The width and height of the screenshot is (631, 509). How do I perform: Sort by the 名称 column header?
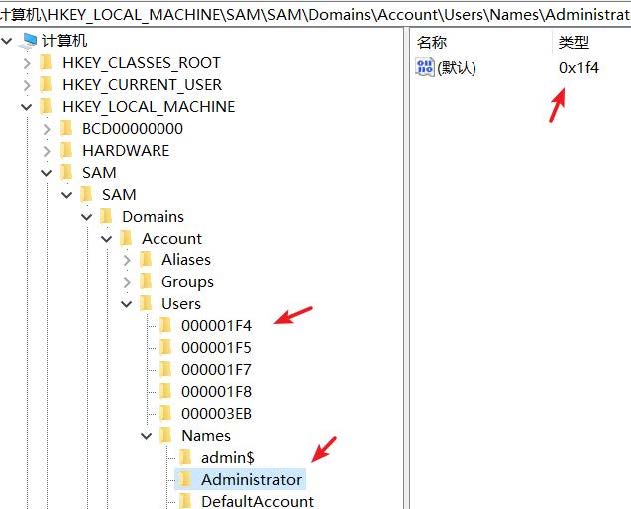coord(432,43)
